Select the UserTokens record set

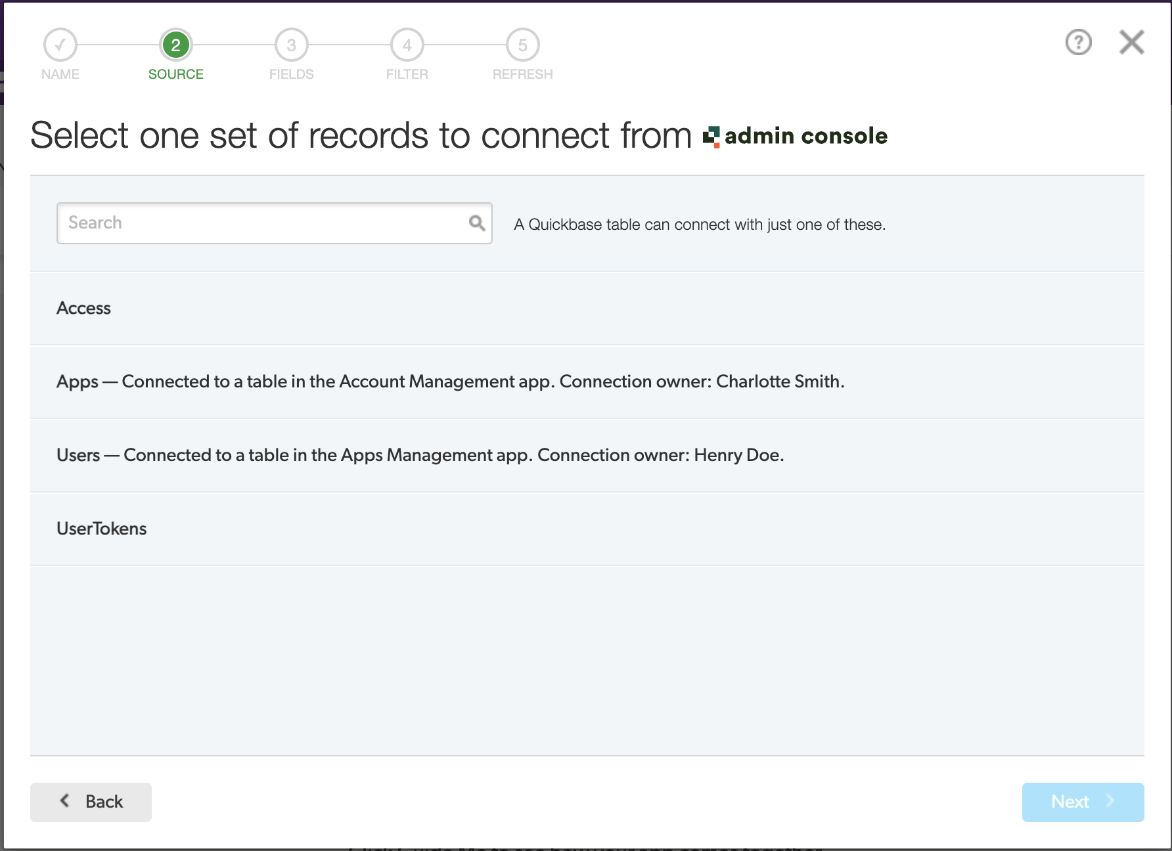[x=587, y=529]
